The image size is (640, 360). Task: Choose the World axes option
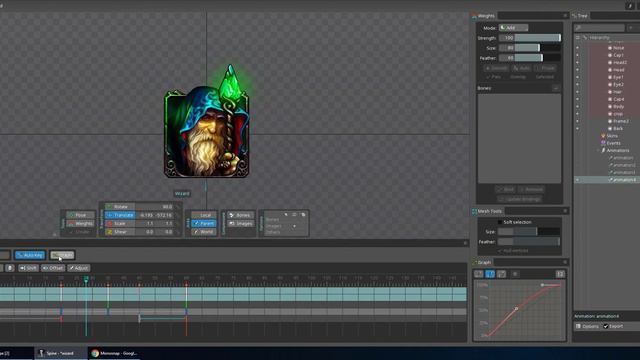point(204,231)
